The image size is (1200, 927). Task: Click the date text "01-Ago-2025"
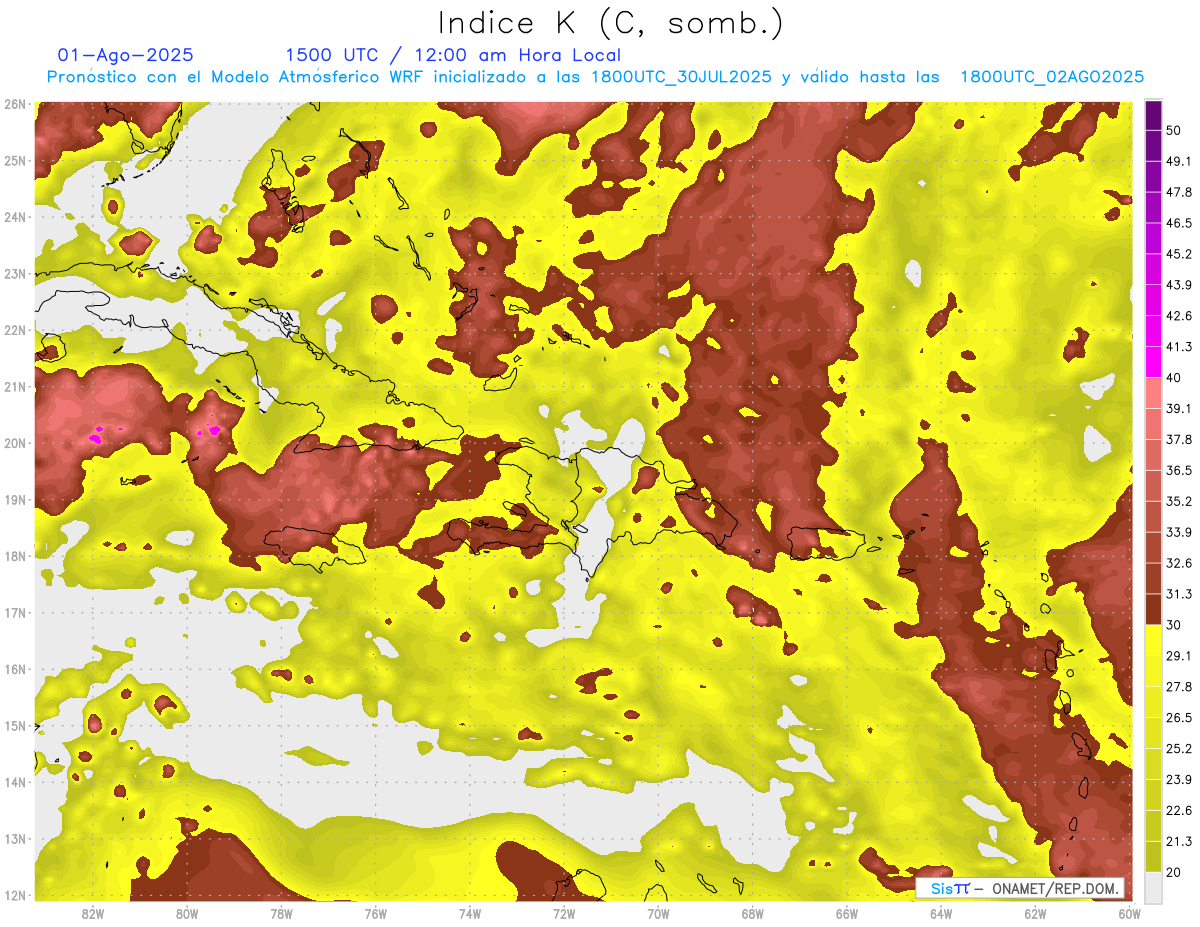coord(126,55)
